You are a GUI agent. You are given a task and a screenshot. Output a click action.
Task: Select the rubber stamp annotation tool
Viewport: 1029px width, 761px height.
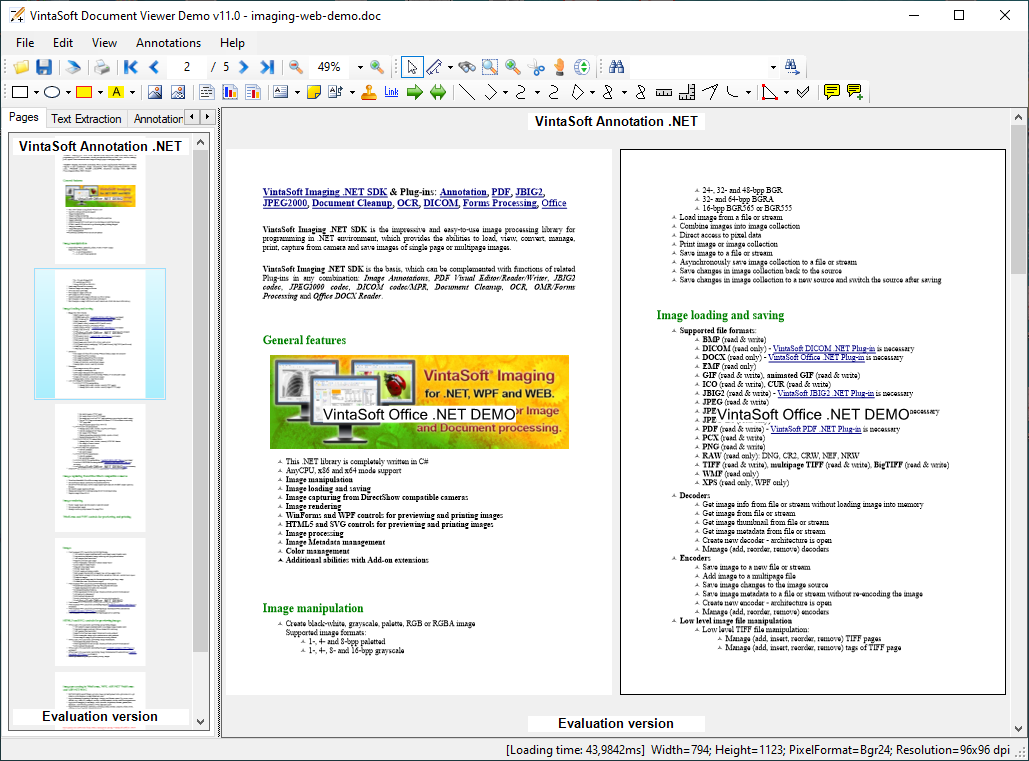[x=369, y=93]
